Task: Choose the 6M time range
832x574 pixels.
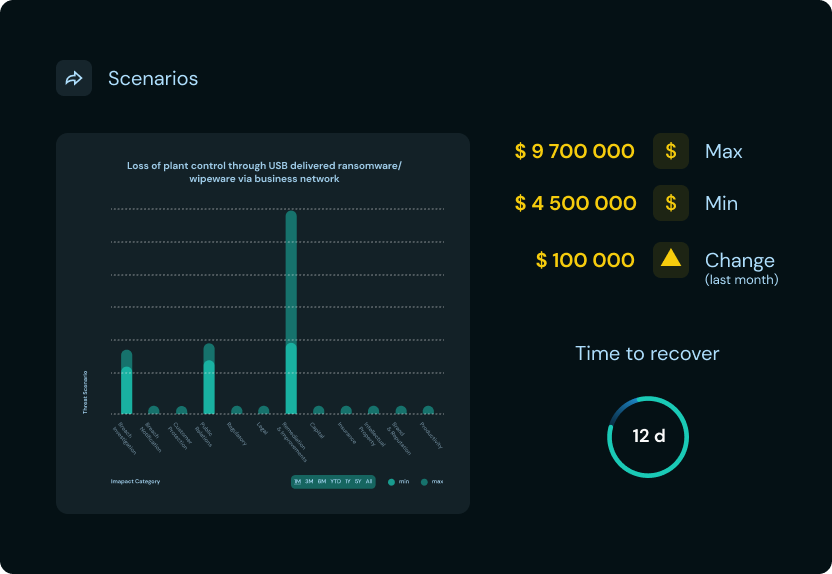Action: point(321,482)
